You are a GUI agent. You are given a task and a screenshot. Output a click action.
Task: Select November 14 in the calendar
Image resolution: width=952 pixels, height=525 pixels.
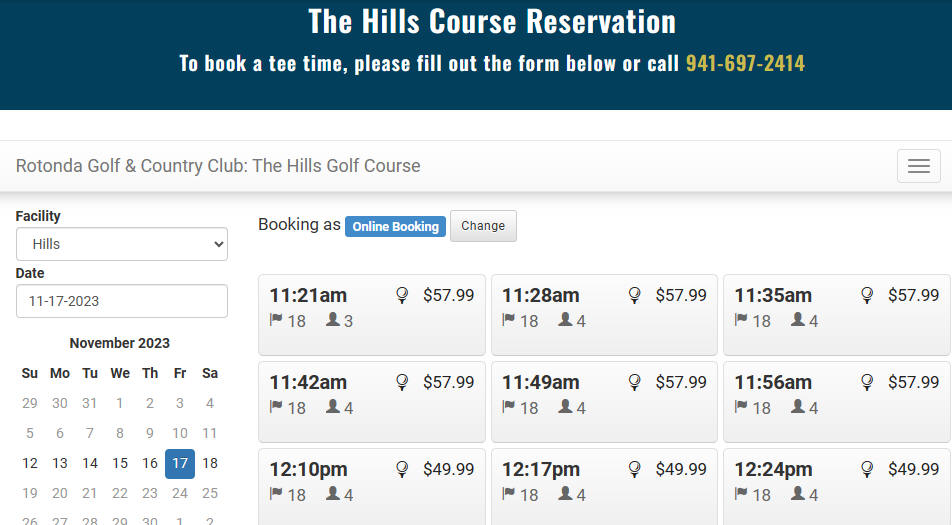pyautogui.click(x=90, y=463)
